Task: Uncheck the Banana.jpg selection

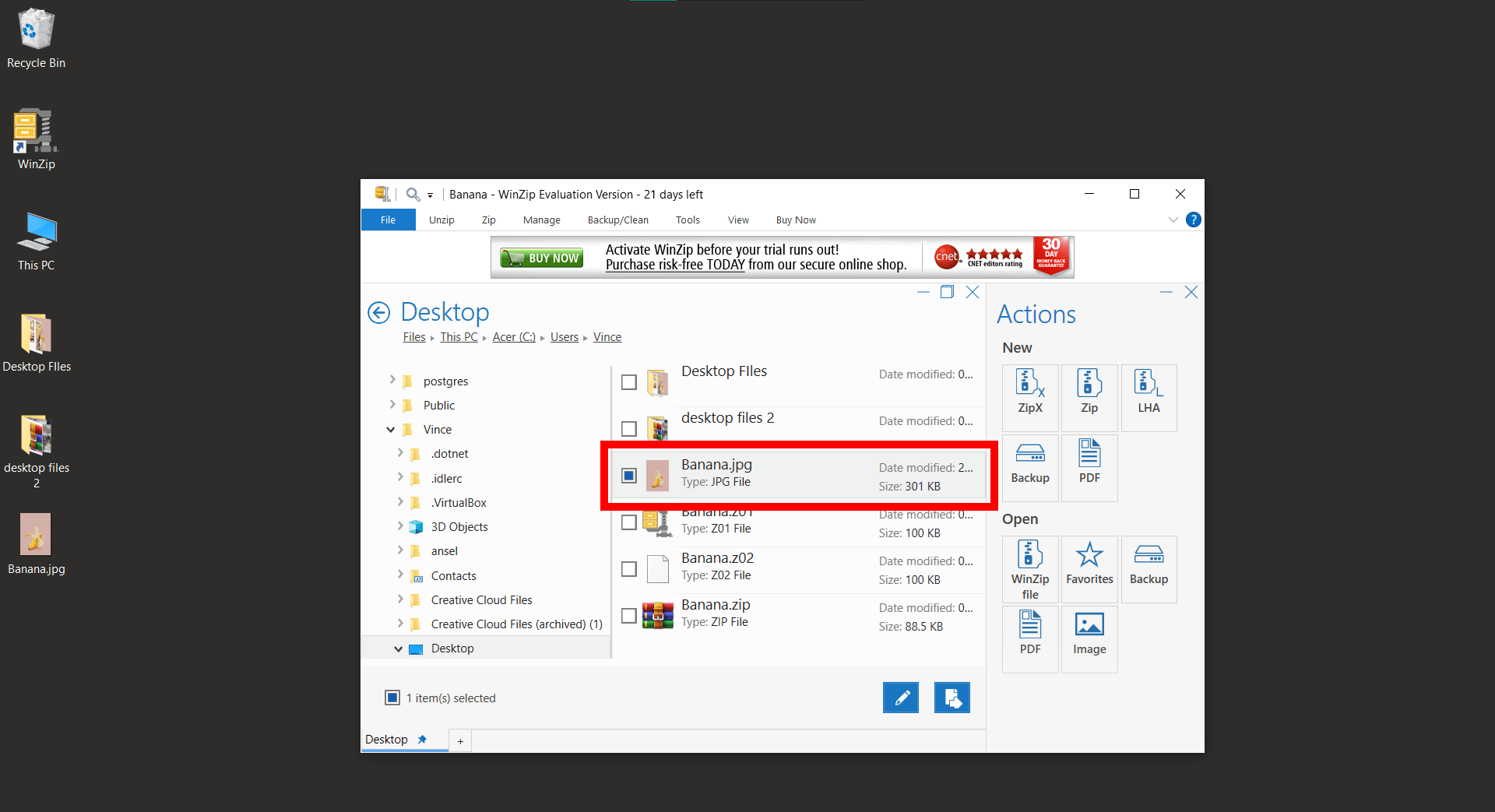Action: pos(628,475)
